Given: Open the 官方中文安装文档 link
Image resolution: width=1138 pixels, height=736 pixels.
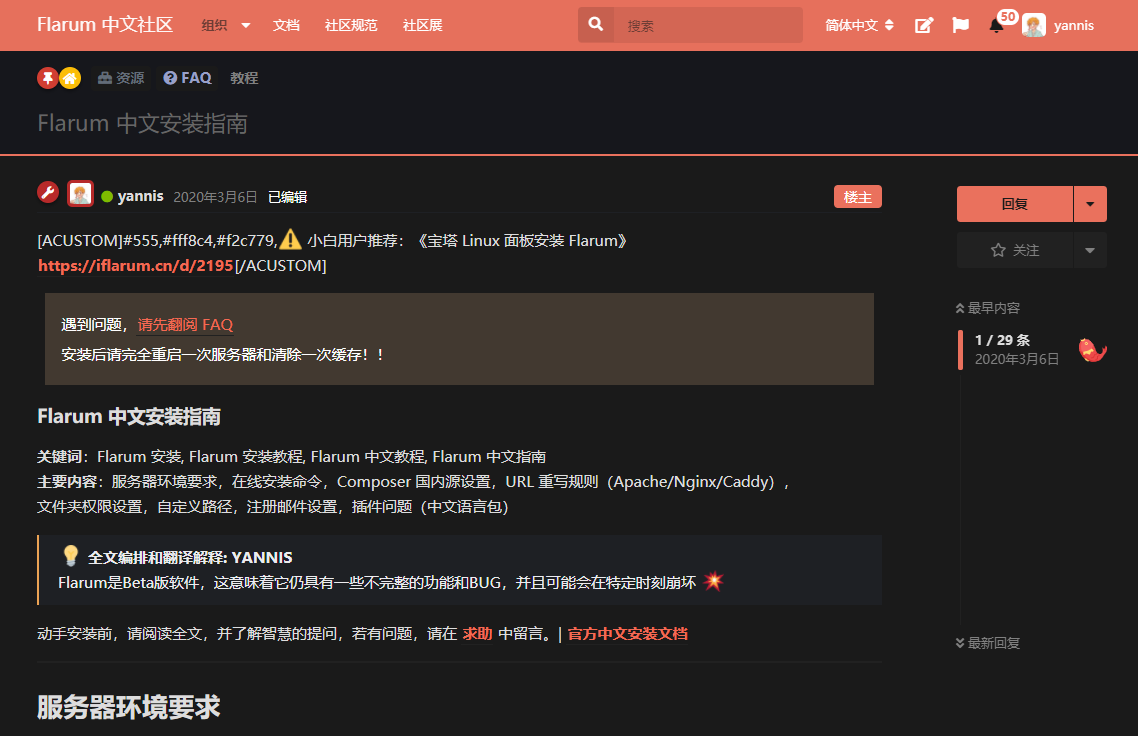Looking at the screenshot, I should pyautogui.click(x=626, y=633).
